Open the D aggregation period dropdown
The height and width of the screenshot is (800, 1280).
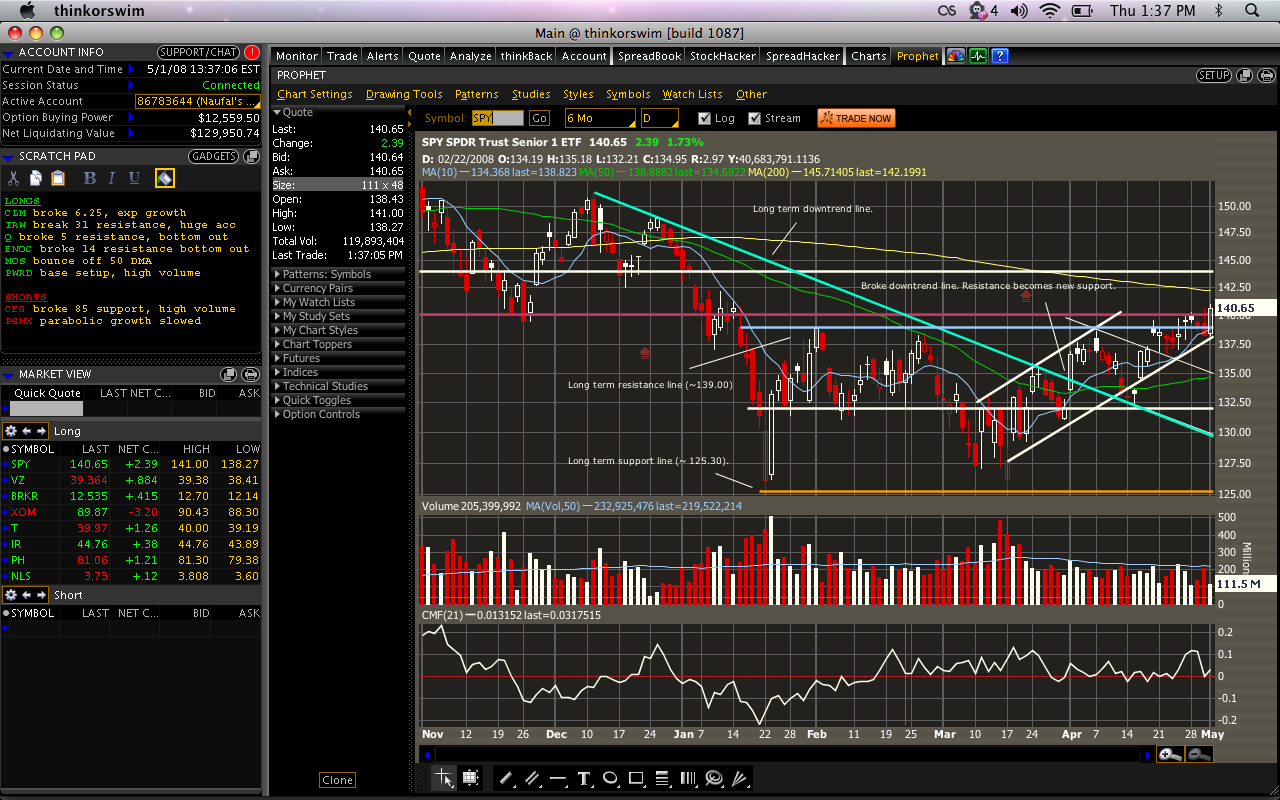660,118
